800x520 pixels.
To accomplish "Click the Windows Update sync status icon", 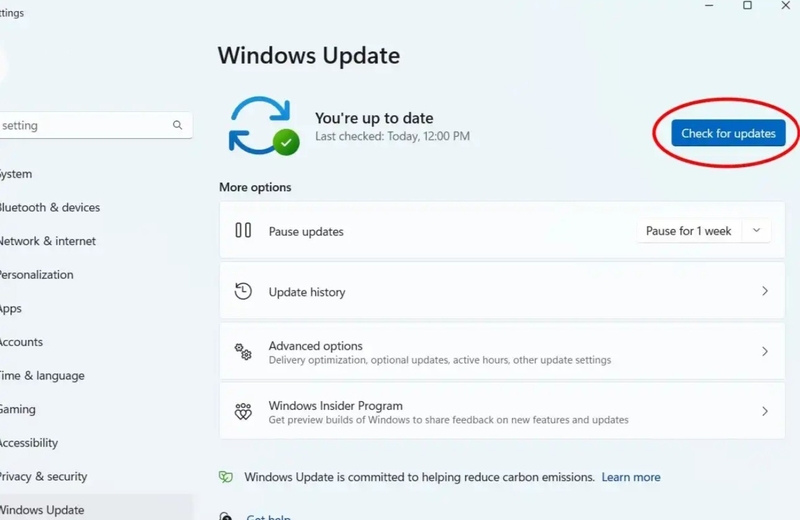I will [x=263, y=126].
